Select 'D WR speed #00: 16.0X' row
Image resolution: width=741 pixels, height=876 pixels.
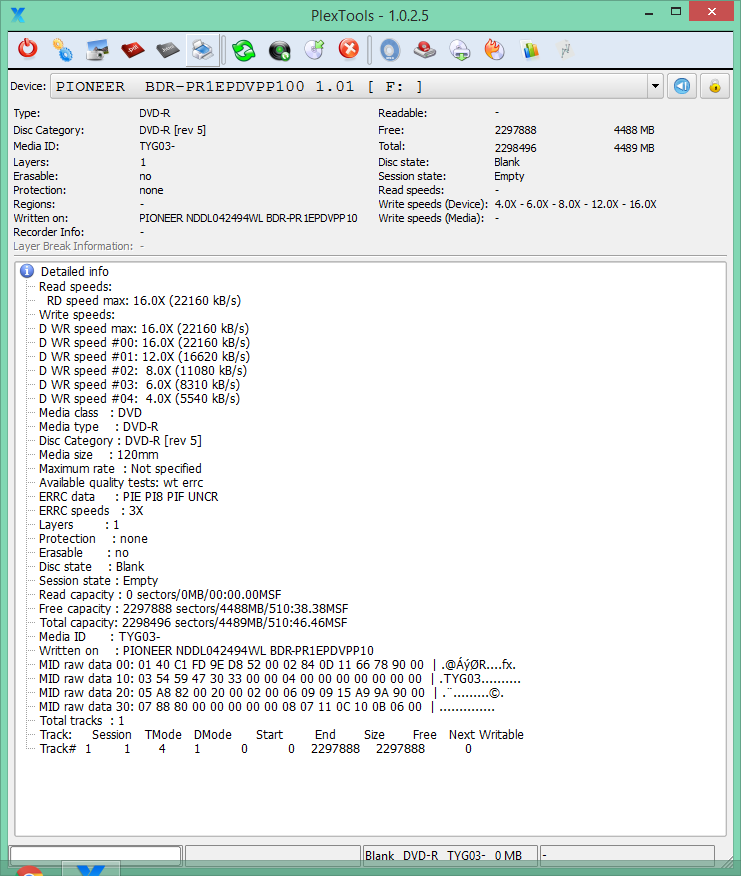coord(144,342)
